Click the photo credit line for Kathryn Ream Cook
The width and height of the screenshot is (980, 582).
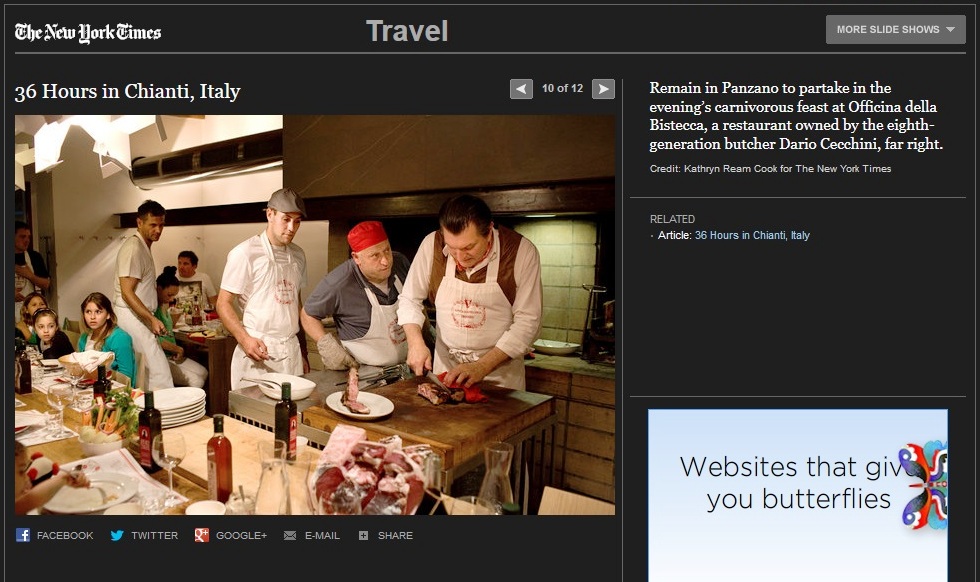770,169
